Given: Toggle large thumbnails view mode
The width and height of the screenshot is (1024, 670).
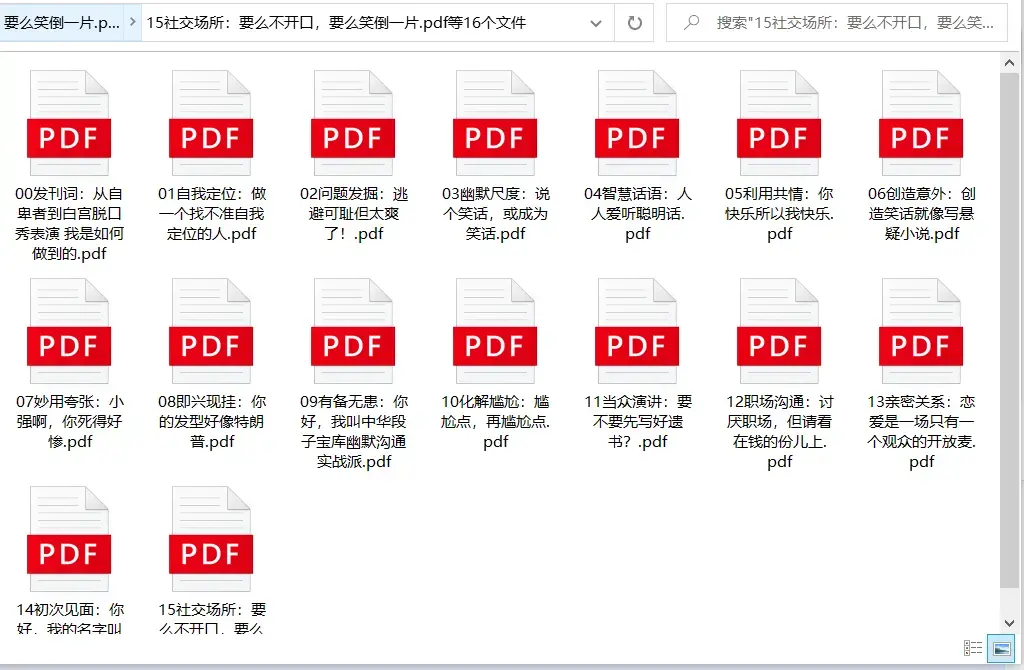Looking at the screenshot, I should click(999, 647).
